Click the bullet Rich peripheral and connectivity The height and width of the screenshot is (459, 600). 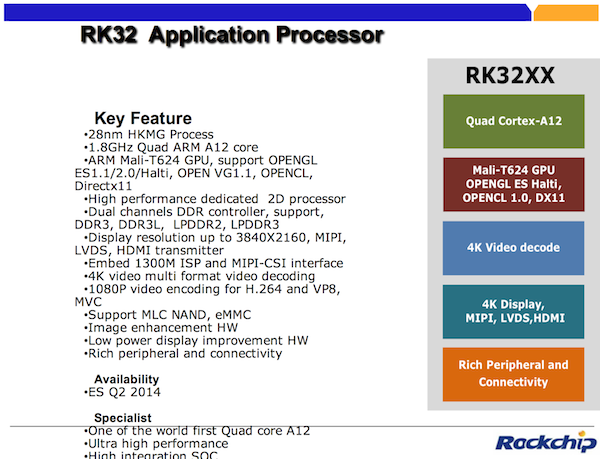[183, 353]
